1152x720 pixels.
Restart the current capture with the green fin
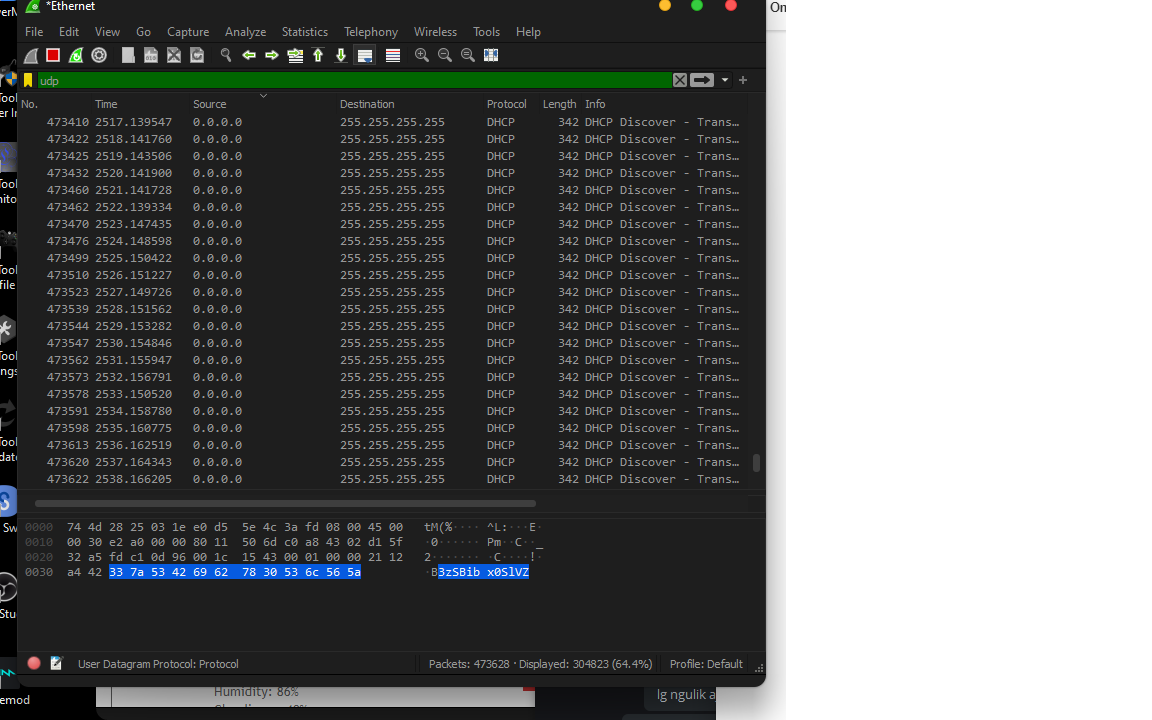click(x=76, y=55)
